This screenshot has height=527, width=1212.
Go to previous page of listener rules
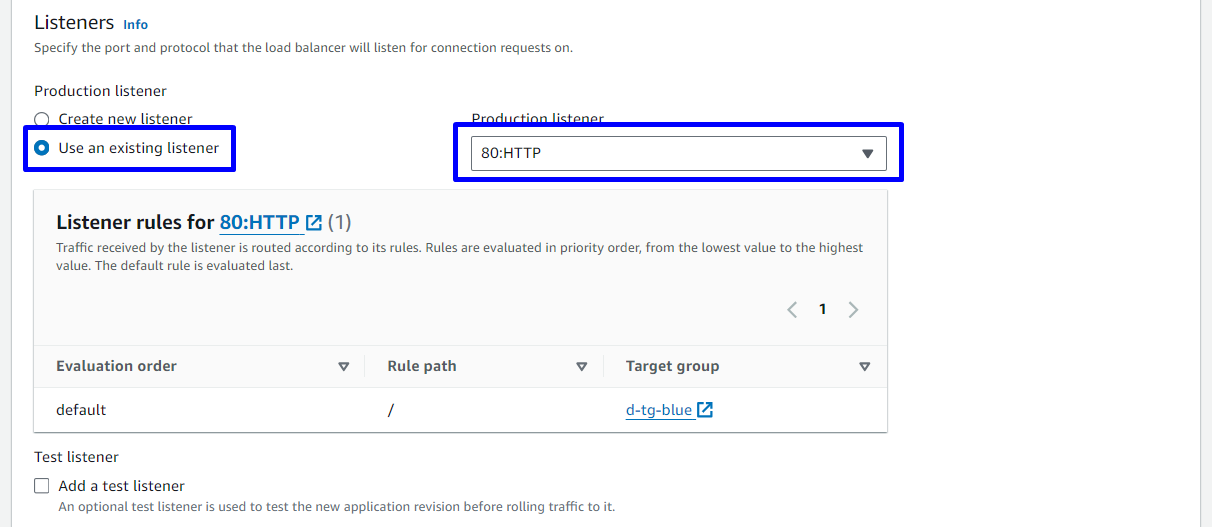(792, 309)
